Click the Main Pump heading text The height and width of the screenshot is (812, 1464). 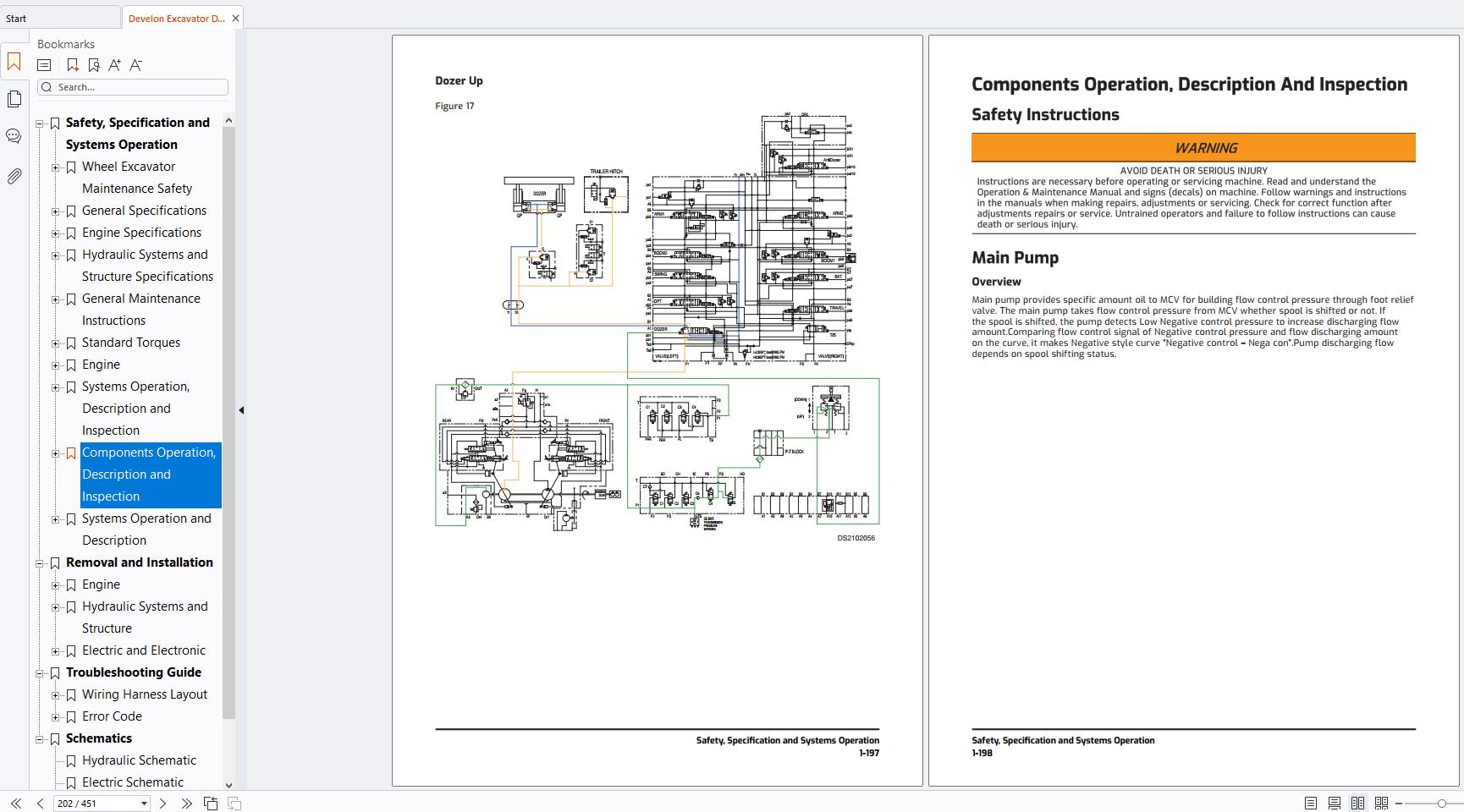(1015, 258)
